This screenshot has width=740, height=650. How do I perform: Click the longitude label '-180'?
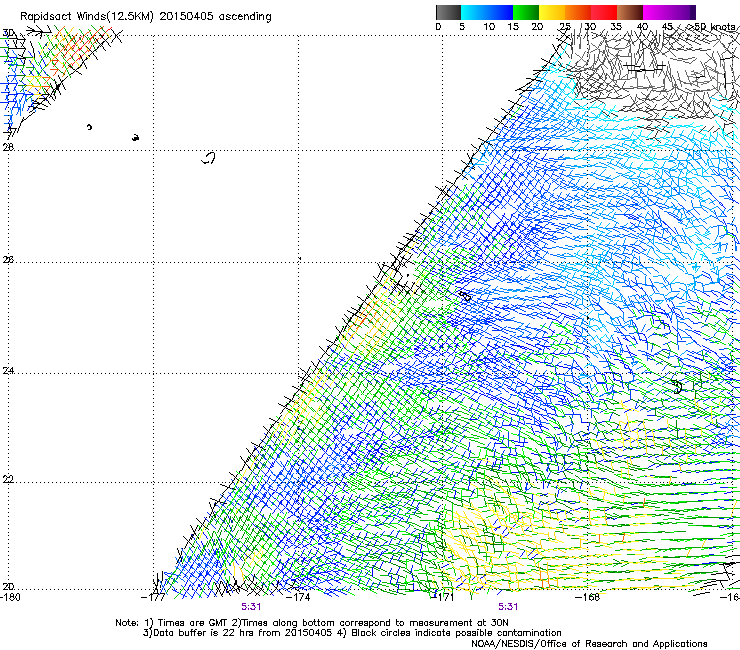(10, 597)
